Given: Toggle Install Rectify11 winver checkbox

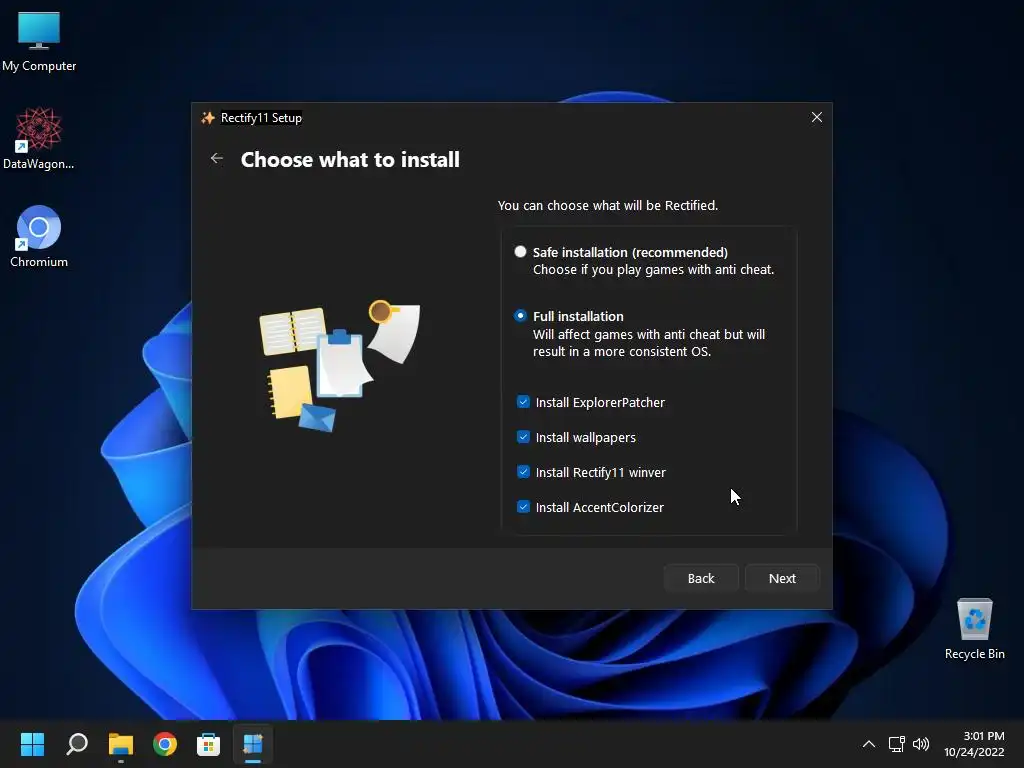Looking at the screenshot, I should coord(523,472).
